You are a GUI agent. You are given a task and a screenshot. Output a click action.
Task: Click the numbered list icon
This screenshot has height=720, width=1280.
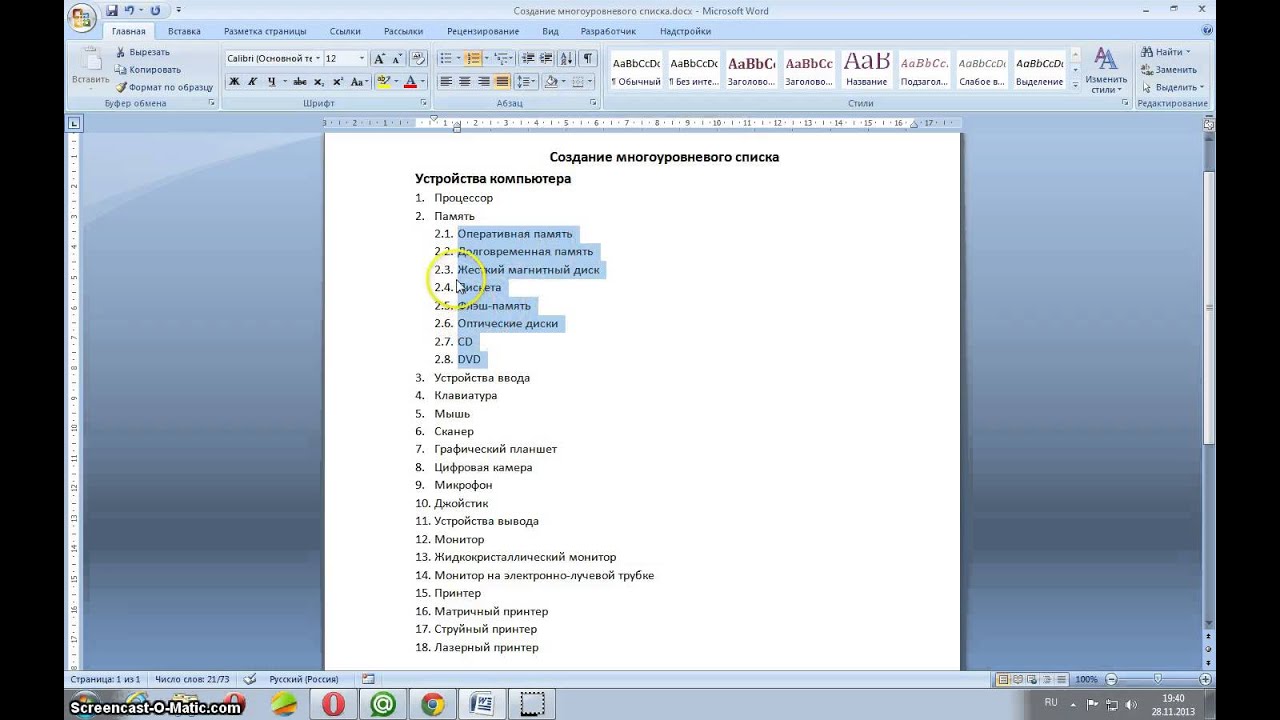click(x=474, y=59)
